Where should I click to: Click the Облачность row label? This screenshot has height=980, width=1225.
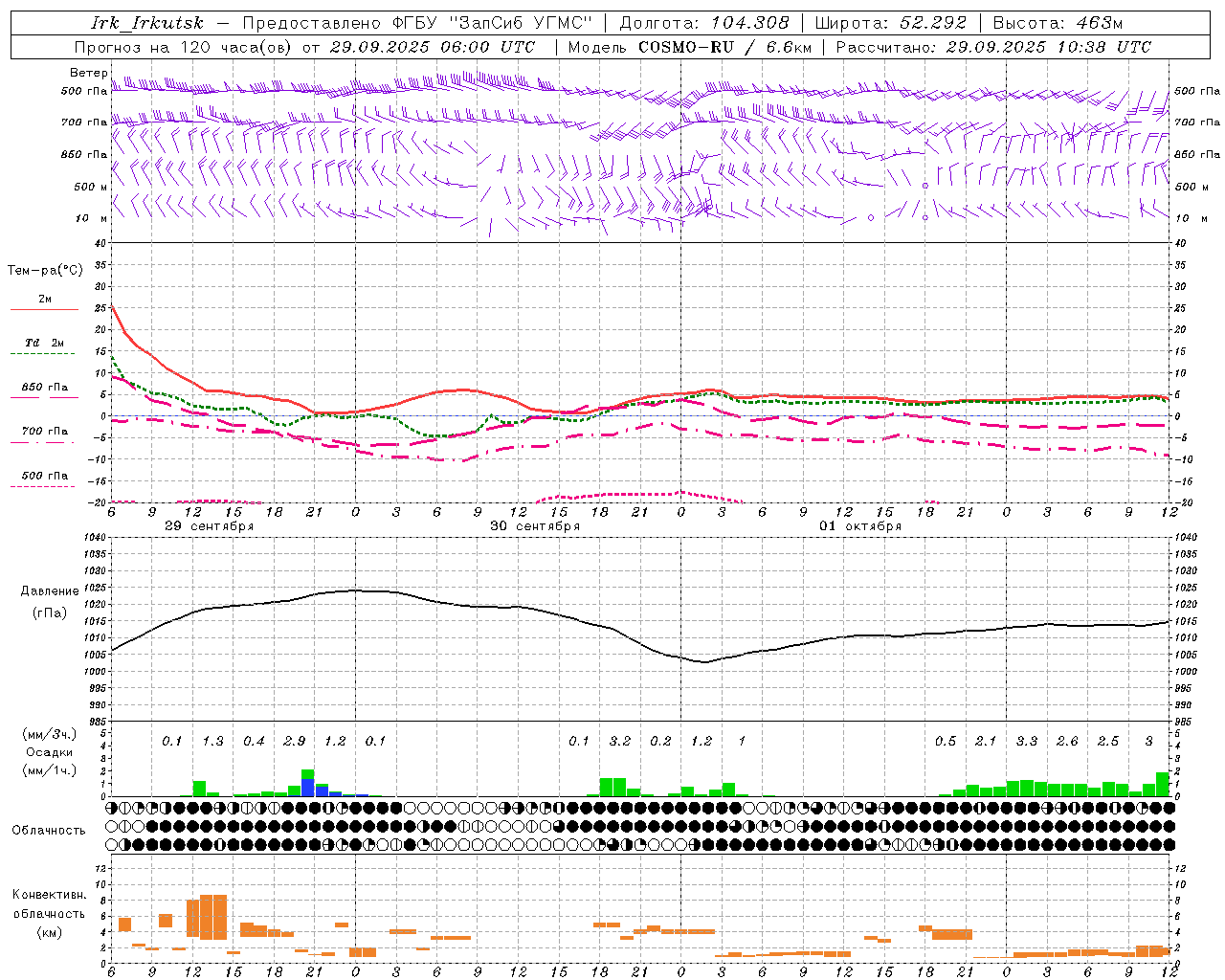point(49,830)
